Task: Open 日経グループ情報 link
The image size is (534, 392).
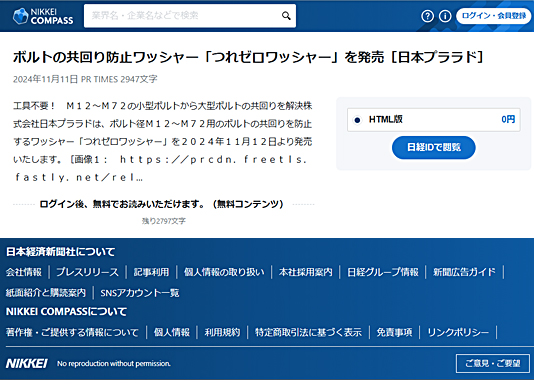Action: tap(383, 272)
